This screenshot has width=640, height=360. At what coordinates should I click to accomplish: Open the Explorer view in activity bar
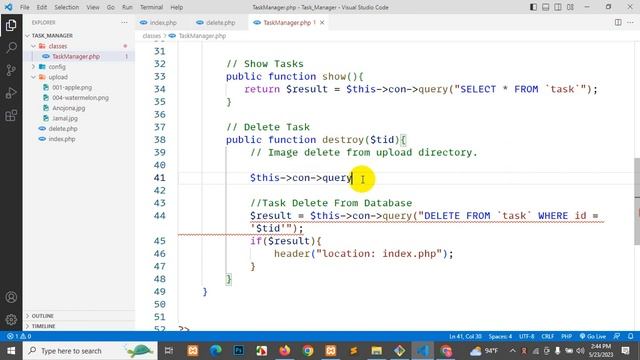point(11,25)
